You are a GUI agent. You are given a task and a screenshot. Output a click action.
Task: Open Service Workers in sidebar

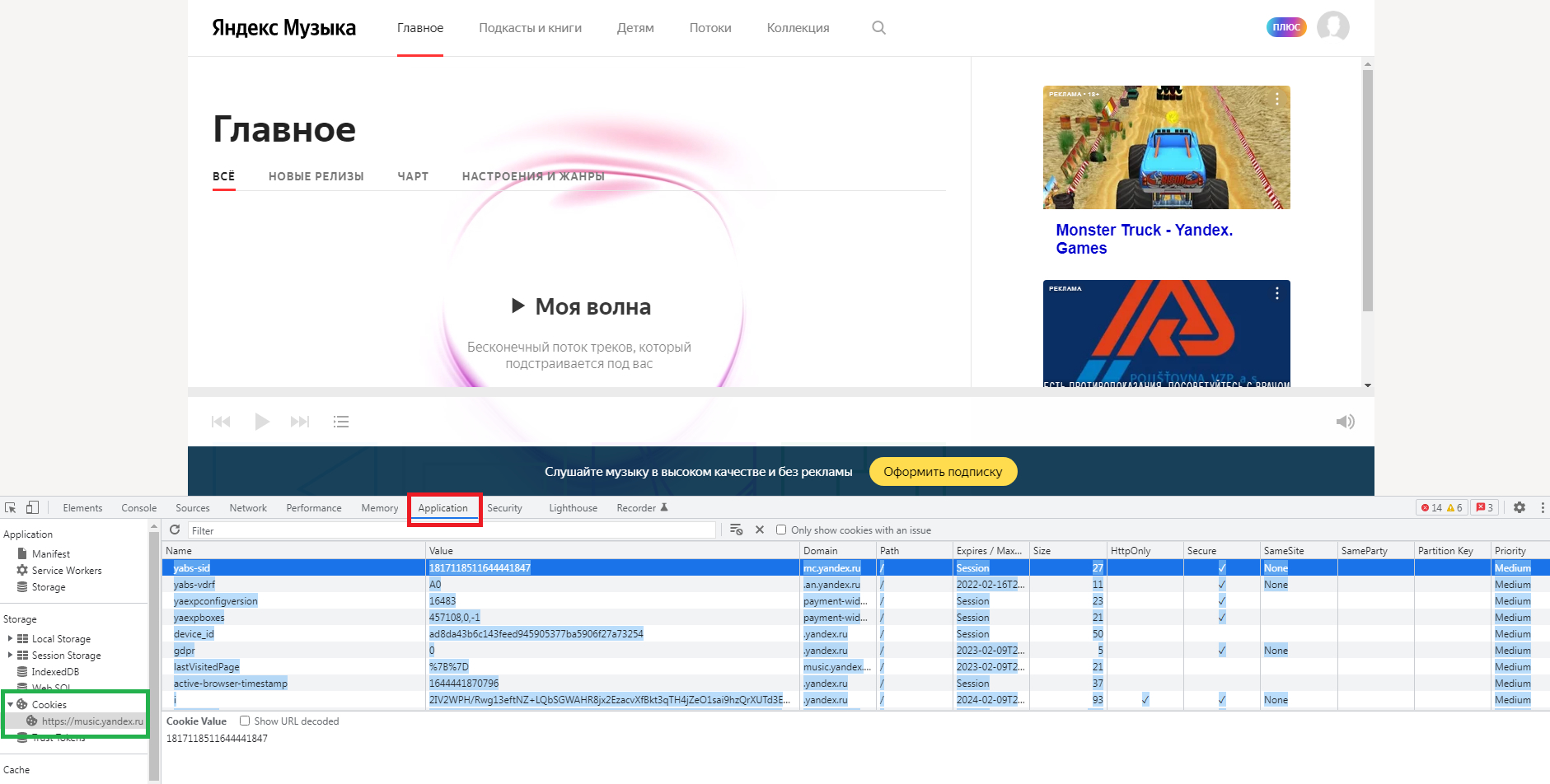66,571
